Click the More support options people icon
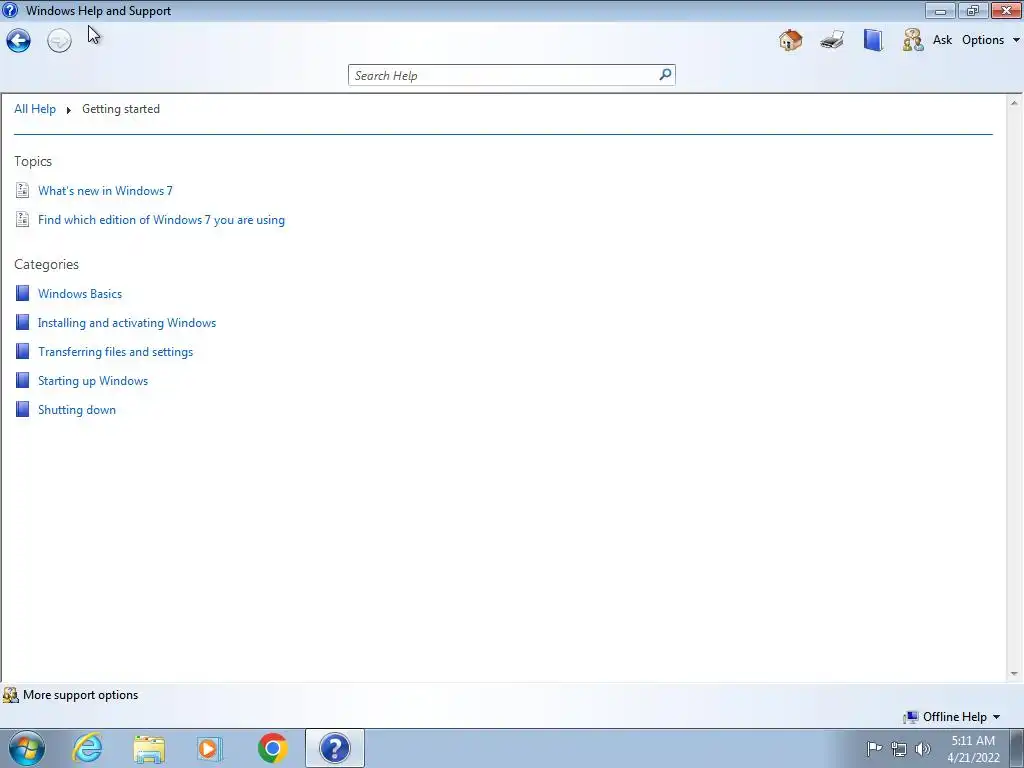 point(10,695)
